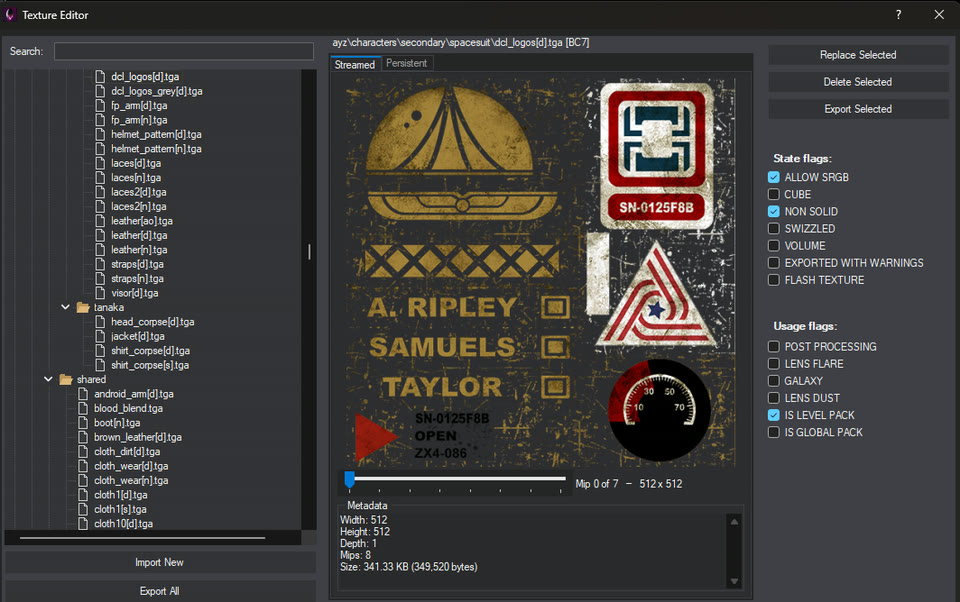Screen dimensions: 960x602
Task: Click the file tree horizontal scrollbar
Action: (142, 538)
